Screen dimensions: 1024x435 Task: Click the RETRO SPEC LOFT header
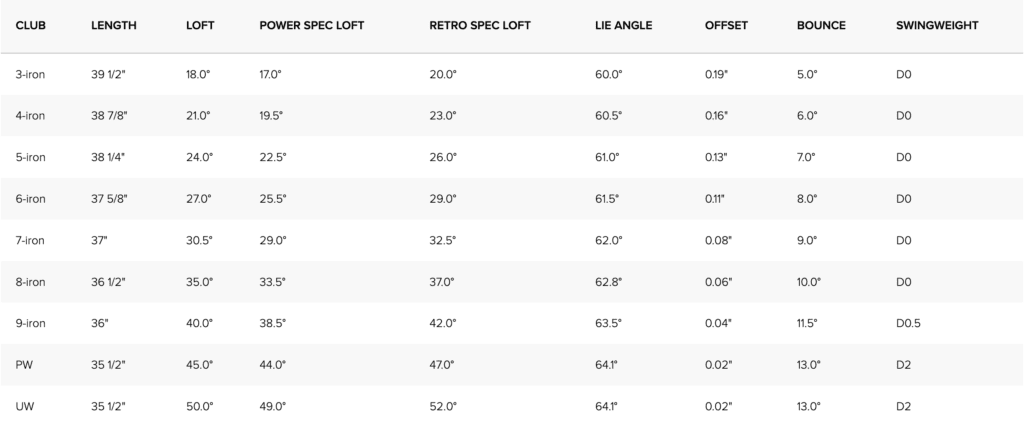coord(480,25)
